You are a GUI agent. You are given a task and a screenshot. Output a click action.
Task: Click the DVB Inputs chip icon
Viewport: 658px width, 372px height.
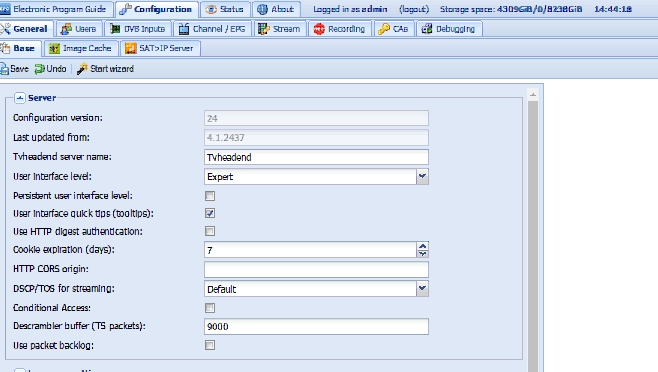point(115,29)
